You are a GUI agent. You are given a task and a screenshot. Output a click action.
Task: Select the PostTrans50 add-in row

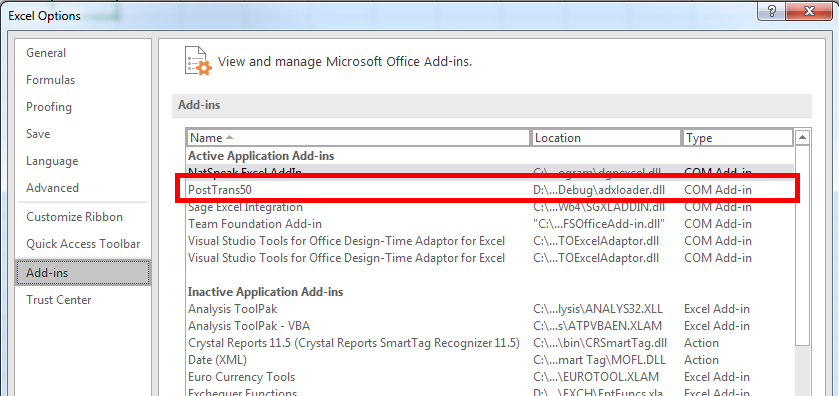[x=490, y=189]
